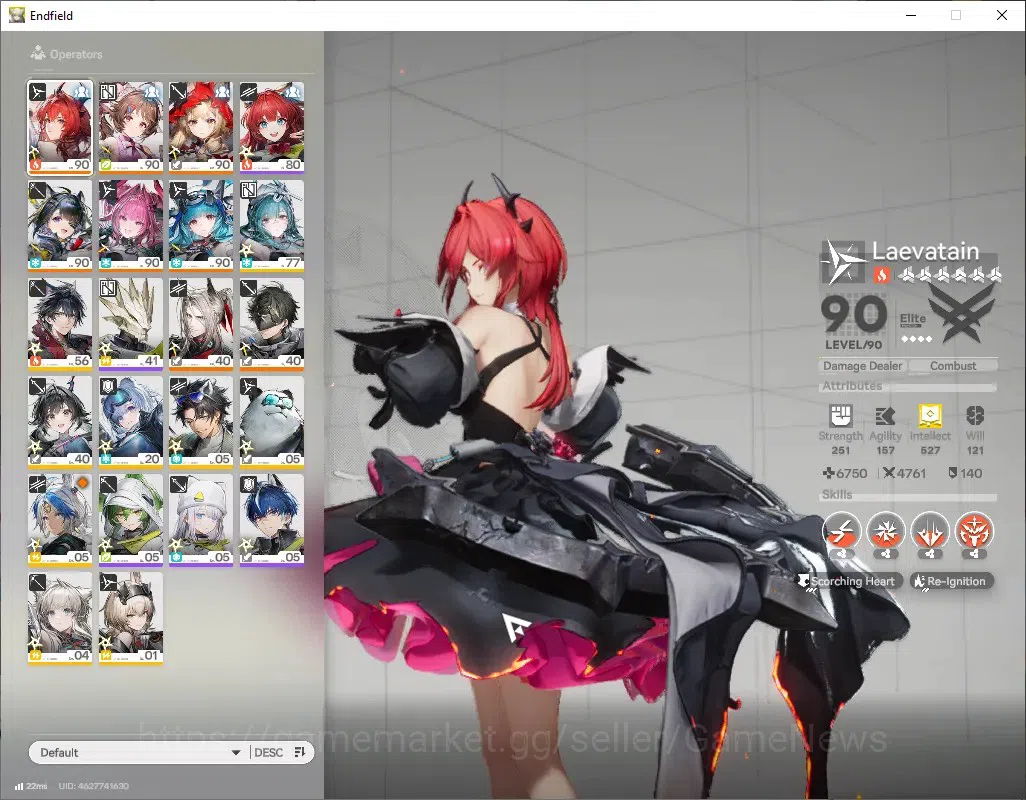Viewport: 1026px width, 800px height.
Task: Click Laevatain's class emblem icon
Action: [843, 262]
